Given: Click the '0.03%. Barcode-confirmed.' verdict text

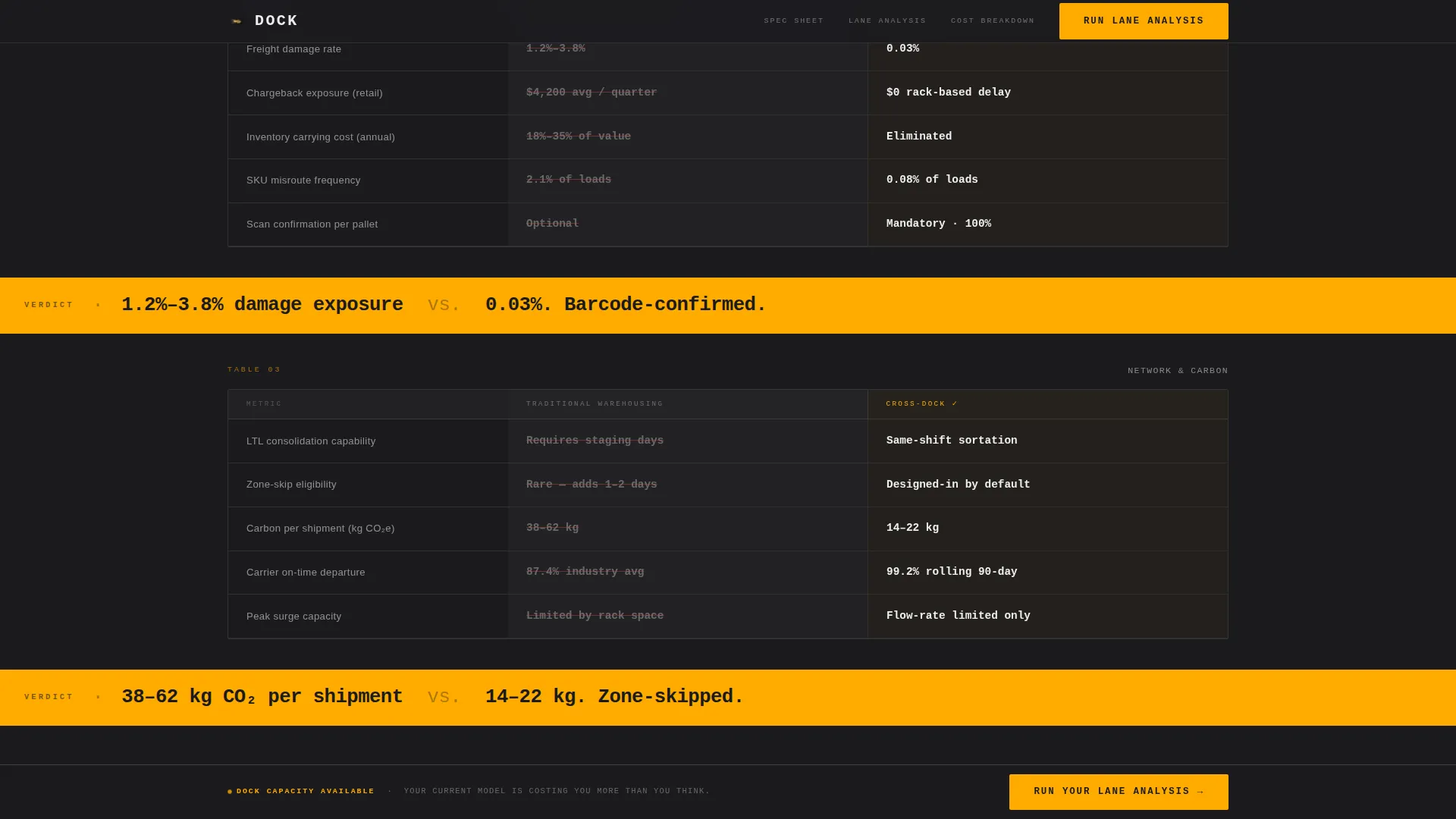Looking at the screenshot, I should point(626,305).
